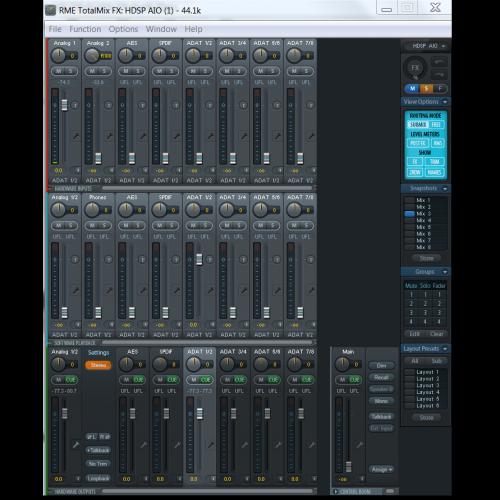Select Submix routing mode
Viewport: 500px width, 500px height.
417,125
